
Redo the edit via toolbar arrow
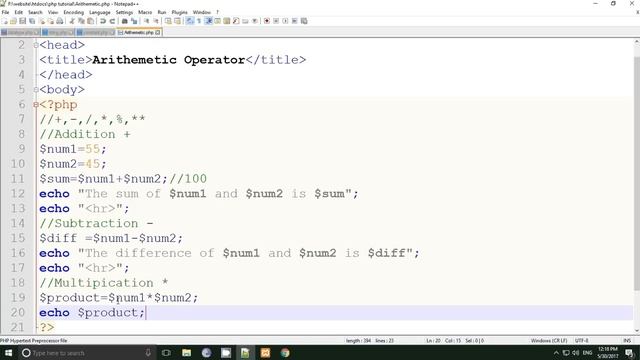[x=112, y=21]
